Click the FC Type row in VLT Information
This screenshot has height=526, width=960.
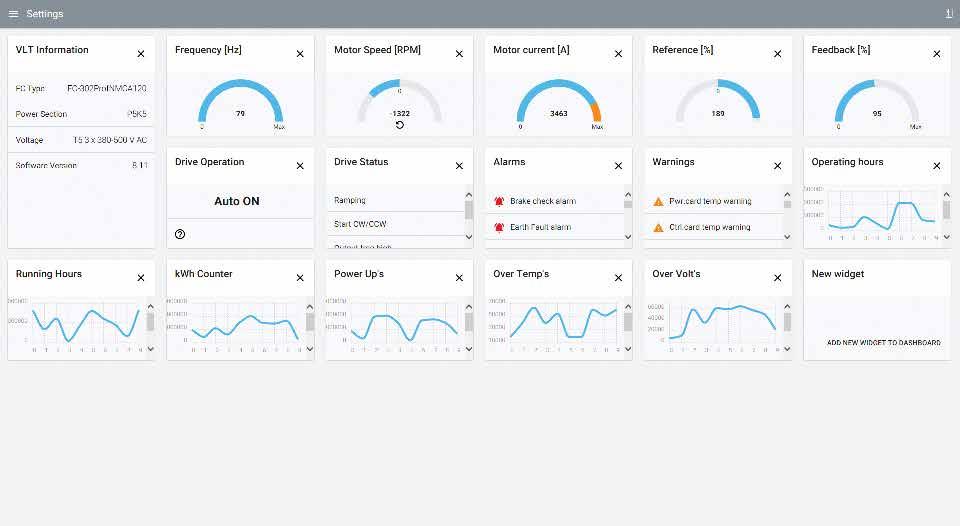click(81, 88)
